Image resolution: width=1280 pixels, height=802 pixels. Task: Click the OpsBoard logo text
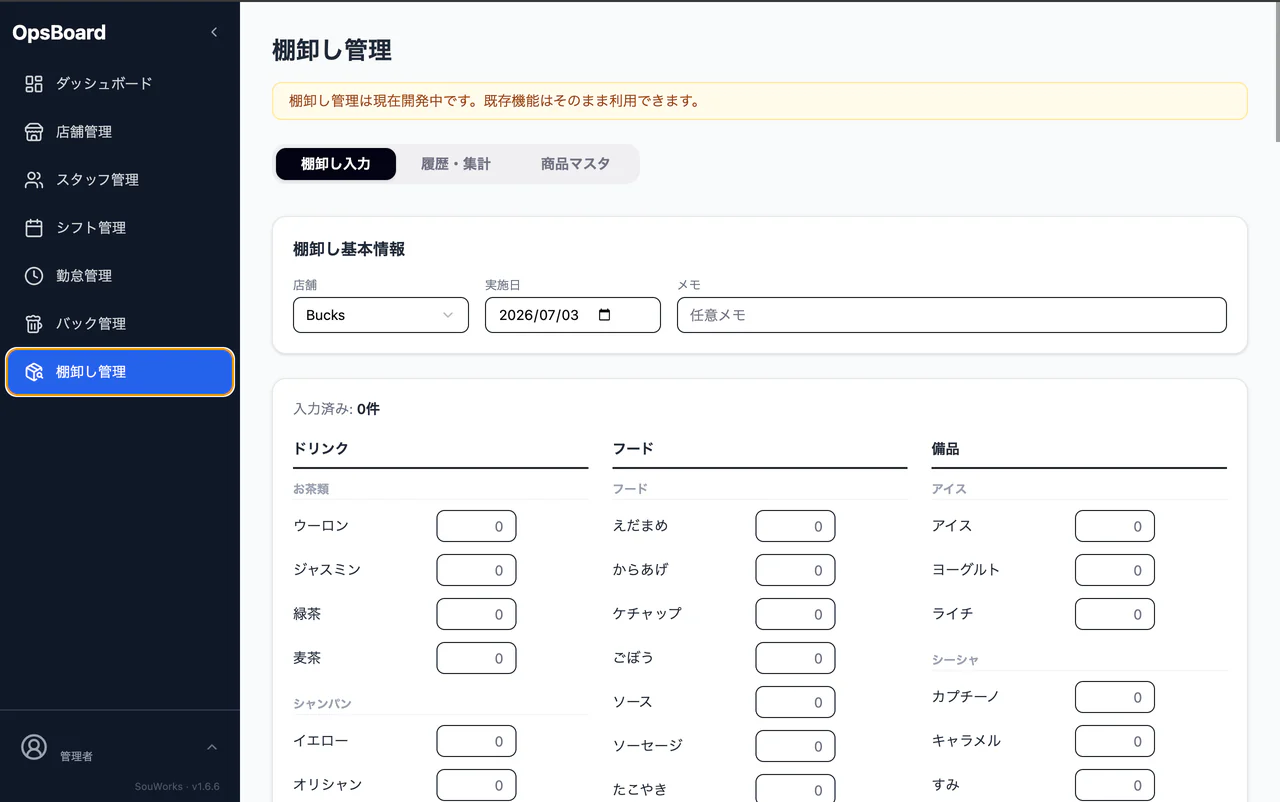59,33
